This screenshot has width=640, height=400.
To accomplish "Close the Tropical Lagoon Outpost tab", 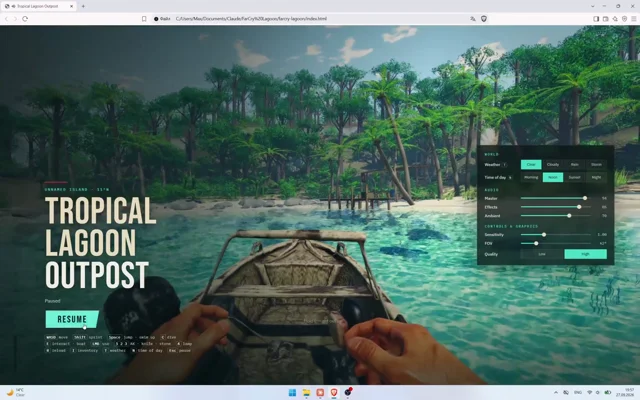I will click(71, 6).
